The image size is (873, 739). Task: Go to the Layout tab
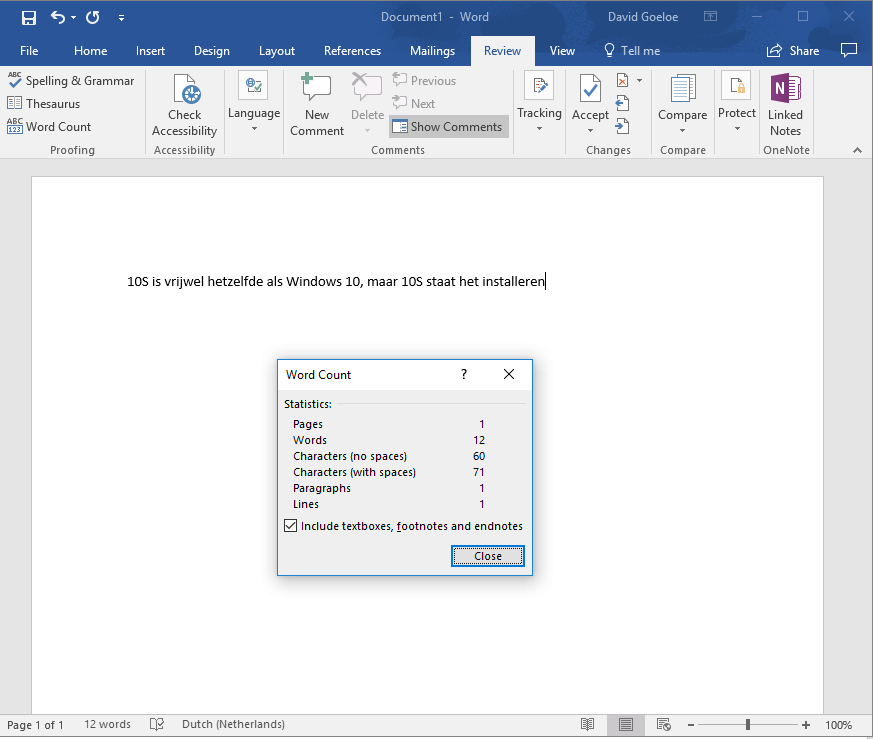tap(277, 51)
